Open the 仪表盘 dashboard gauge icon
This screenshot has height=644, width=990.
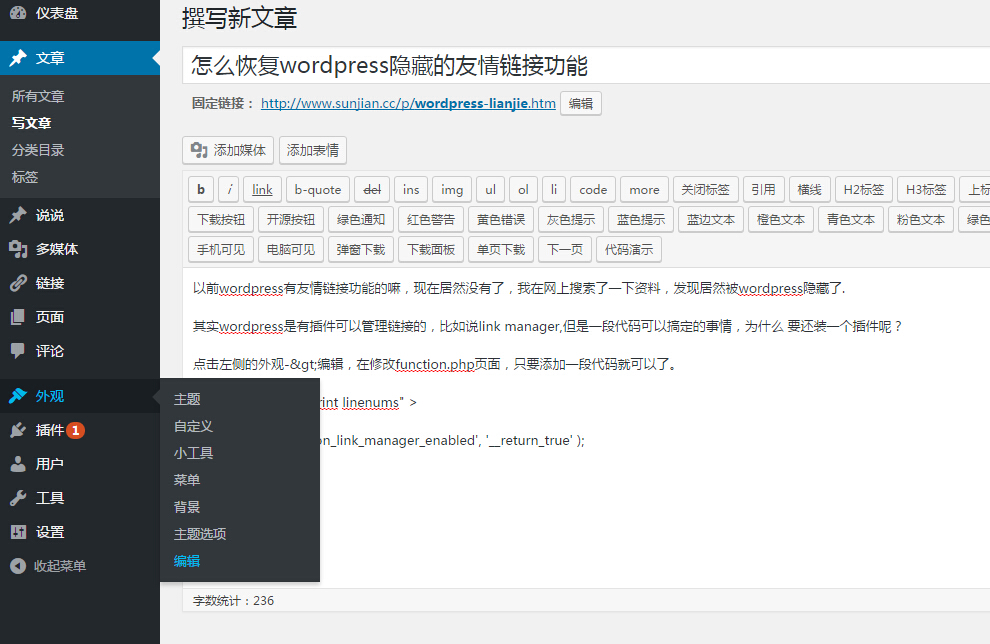(18, 13)
